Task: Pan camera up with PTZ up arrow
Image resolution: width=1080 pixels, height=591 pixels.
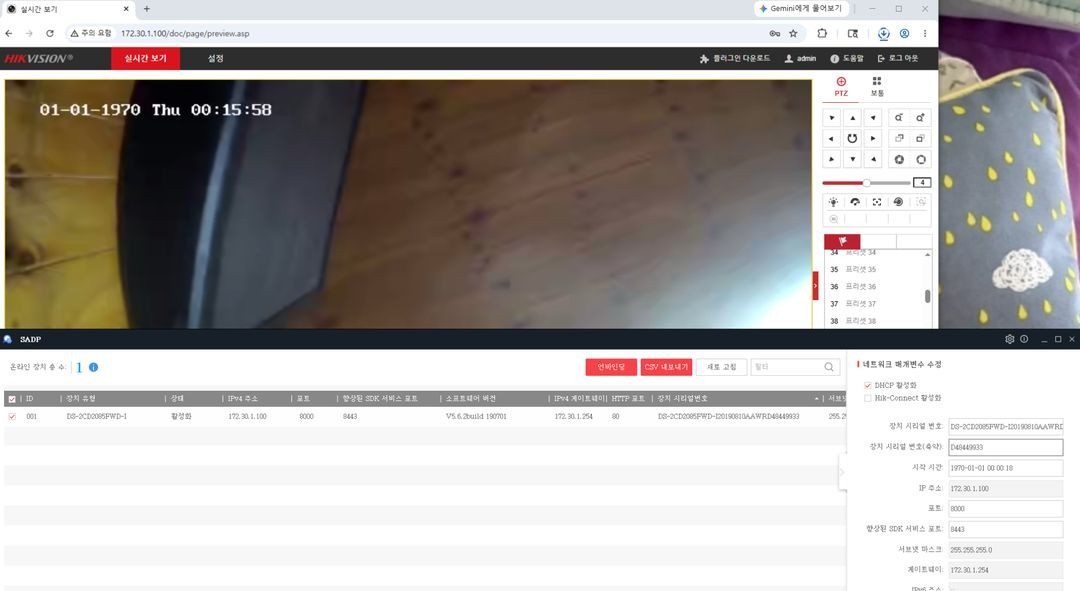Action: pyautogui.click(x=852, y=118)
